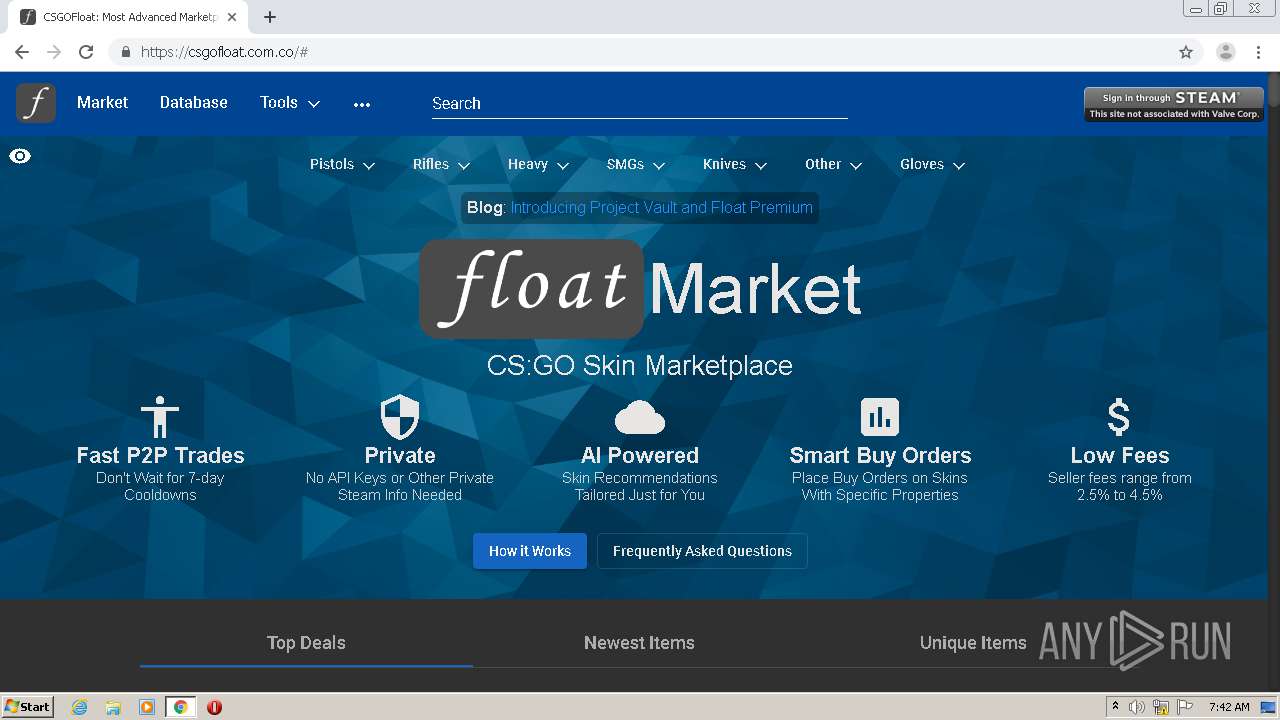Open Frequently Asked Questions

[702, 551]
